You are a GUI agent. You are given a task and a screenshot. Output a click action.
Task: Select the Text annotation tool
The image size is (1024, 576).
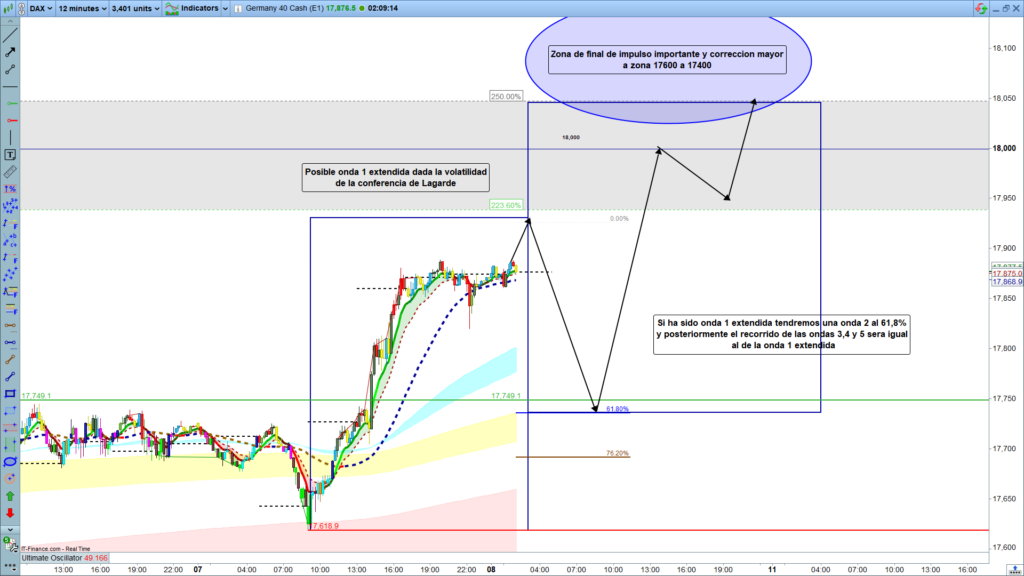coord(10,155)
